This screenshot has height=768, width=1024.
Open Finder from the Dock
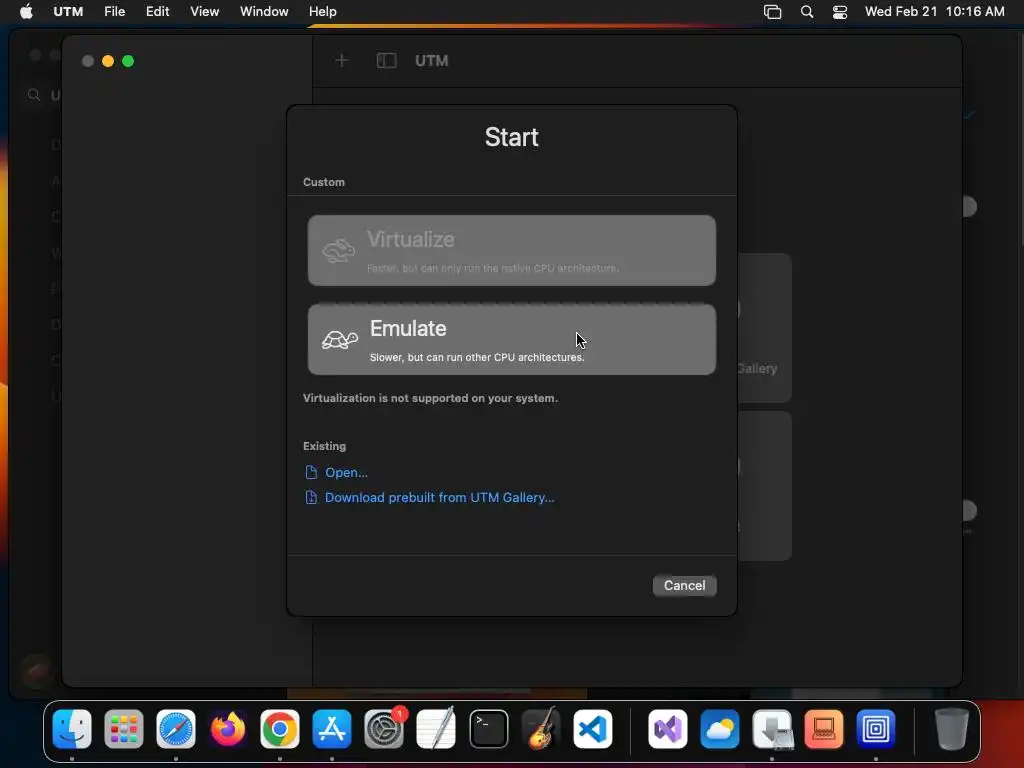[x=72, y=729]
